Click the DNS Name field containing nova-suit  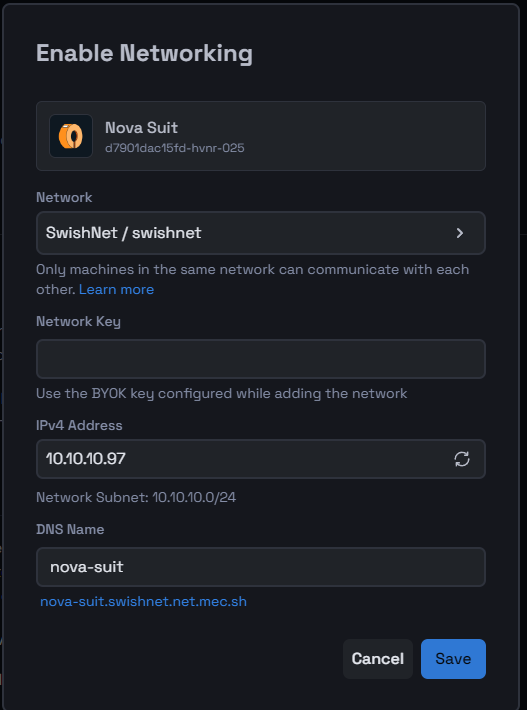(x=261, y=567)
